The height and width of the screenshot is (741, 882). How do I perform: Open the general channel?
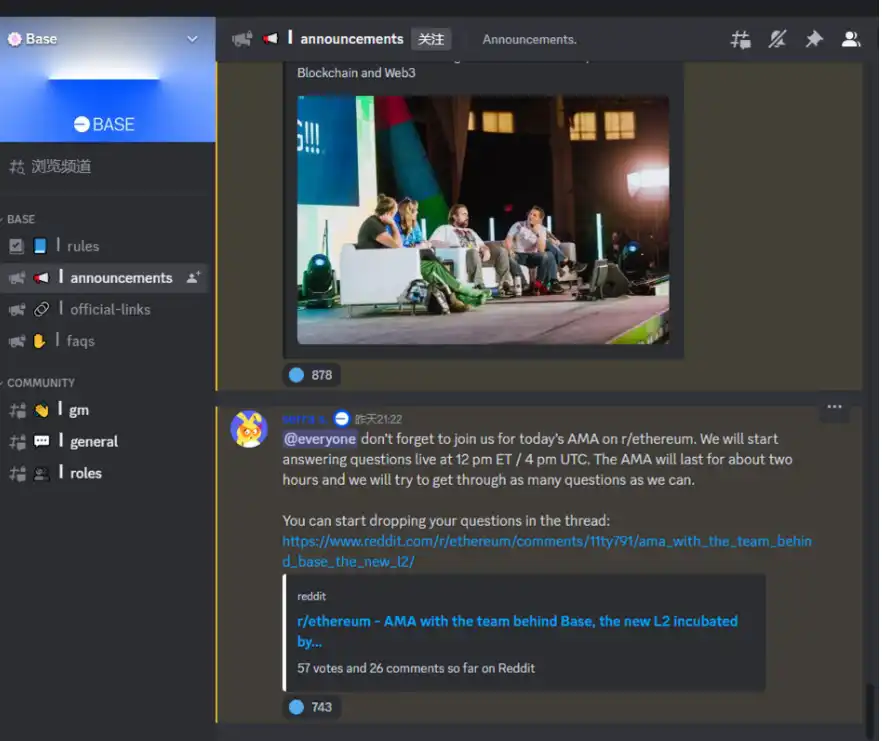tap(104, 441)
